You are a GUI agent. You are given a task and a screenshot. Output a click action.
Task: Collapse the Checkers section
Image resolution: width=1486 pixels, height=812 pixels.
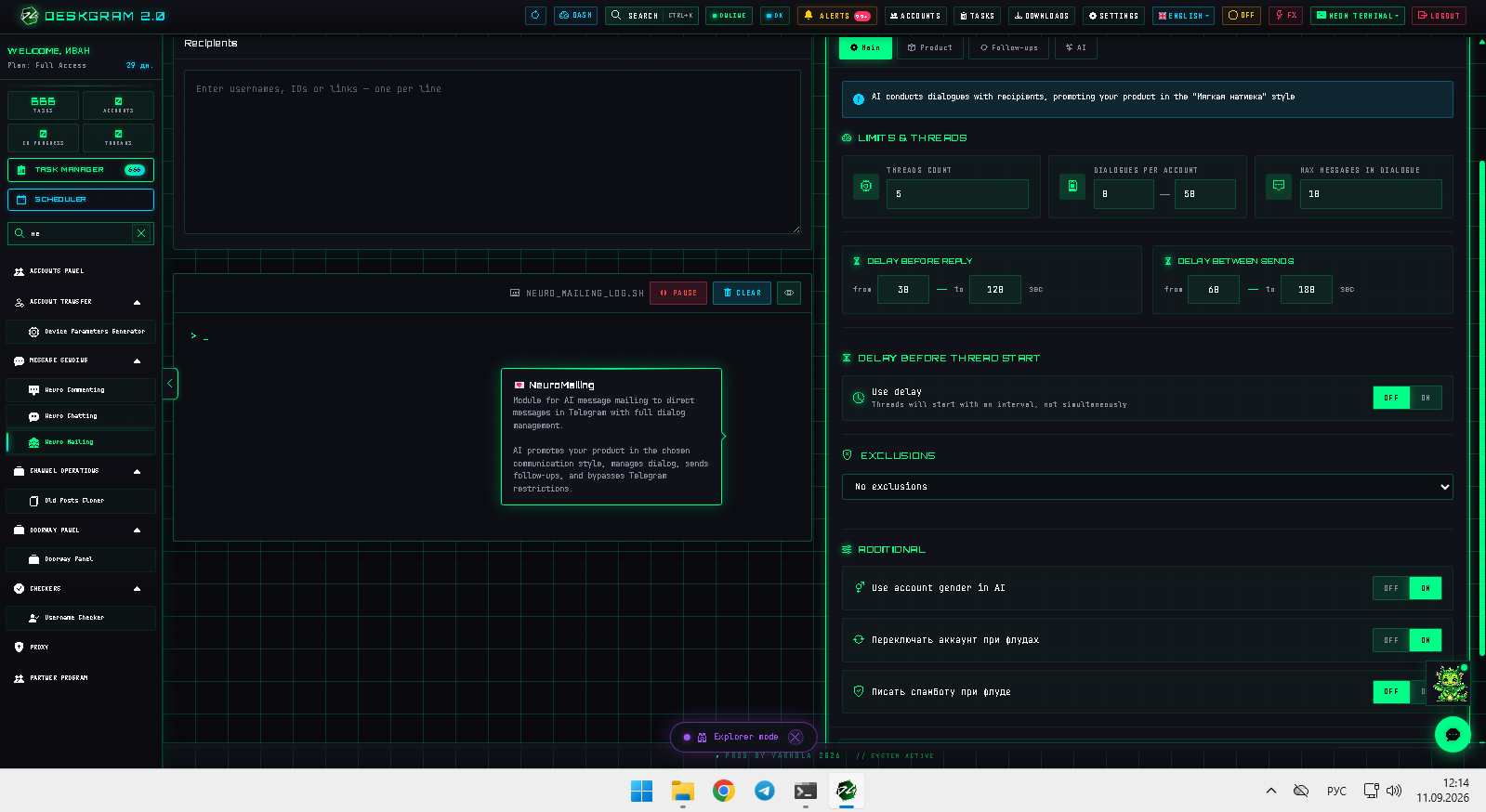coord(137,589)
